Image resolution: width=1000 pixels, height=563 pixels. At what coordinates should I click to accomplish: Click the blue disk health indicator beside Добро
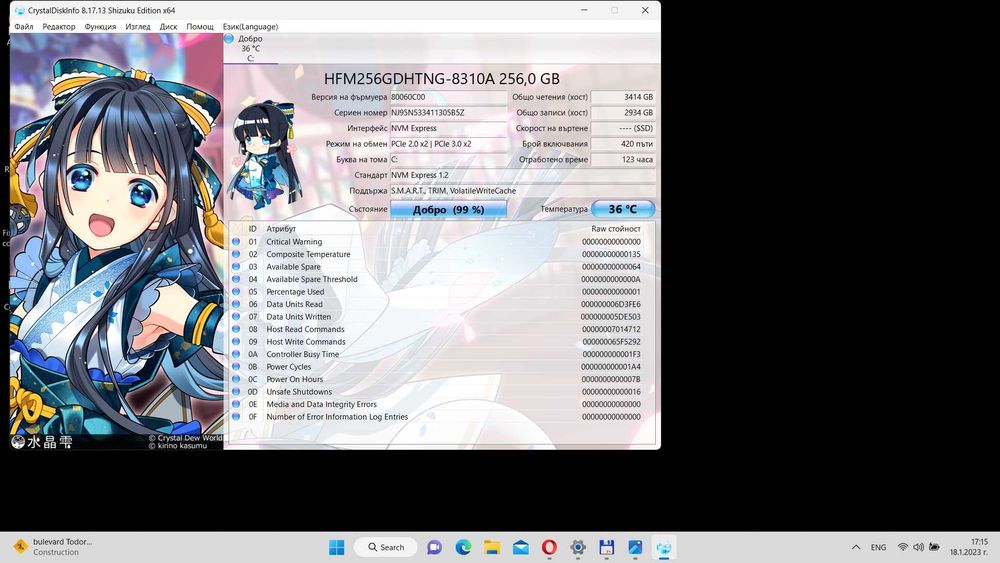click(x=229, y=39)
